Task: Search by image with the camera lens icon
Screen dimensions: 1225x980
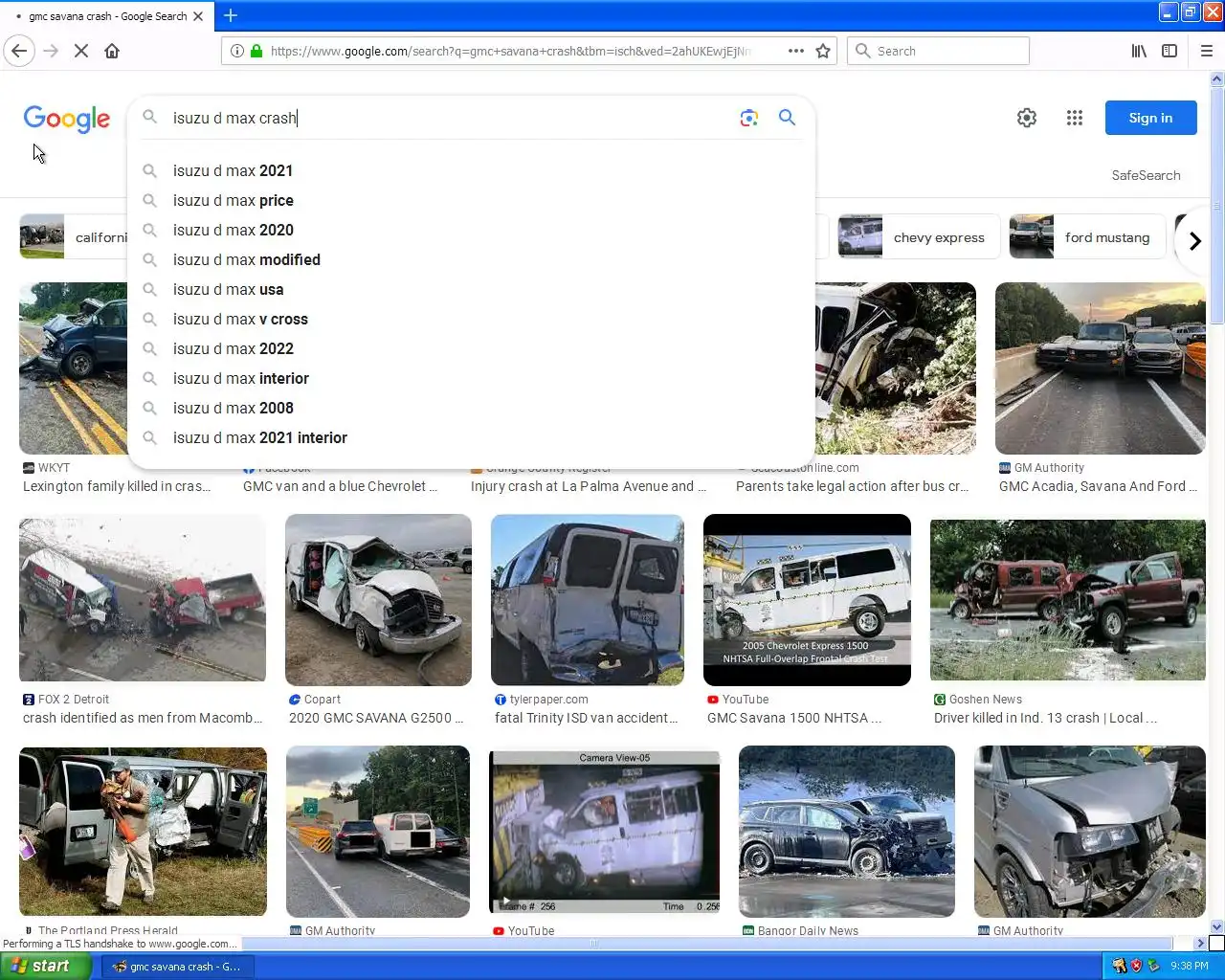Action: [x=749, y=118]
